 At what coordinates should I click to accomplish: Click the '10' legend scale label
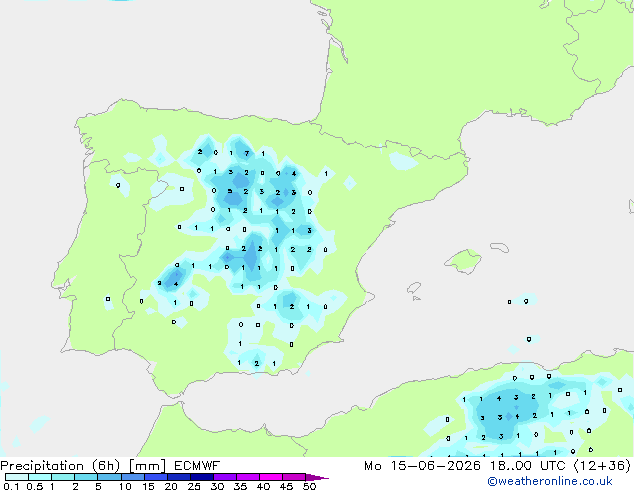[125, 486]
